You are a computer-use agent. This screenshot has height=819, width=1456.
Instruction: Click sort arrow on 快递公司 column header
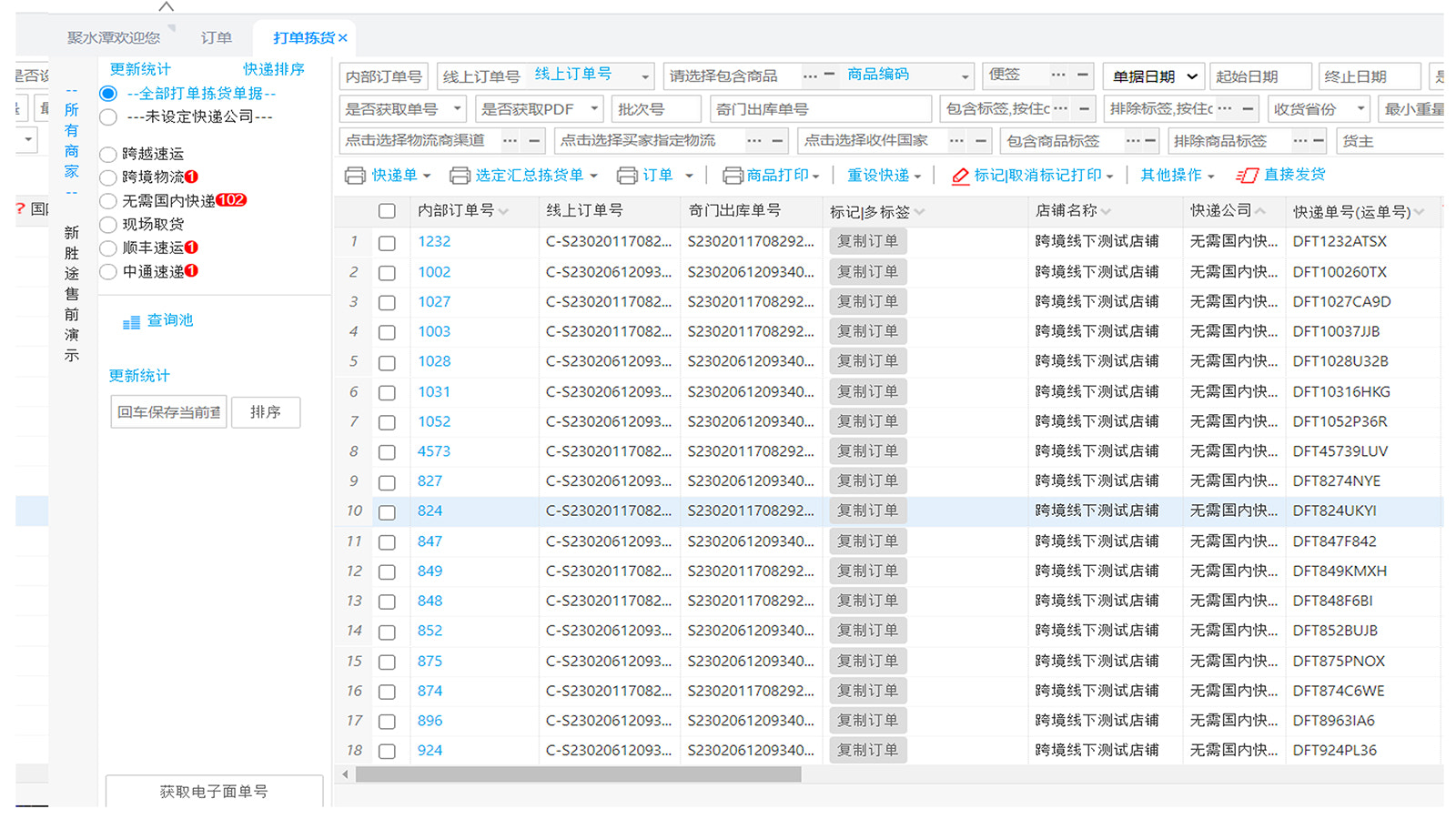click(x=1260, y=211)
